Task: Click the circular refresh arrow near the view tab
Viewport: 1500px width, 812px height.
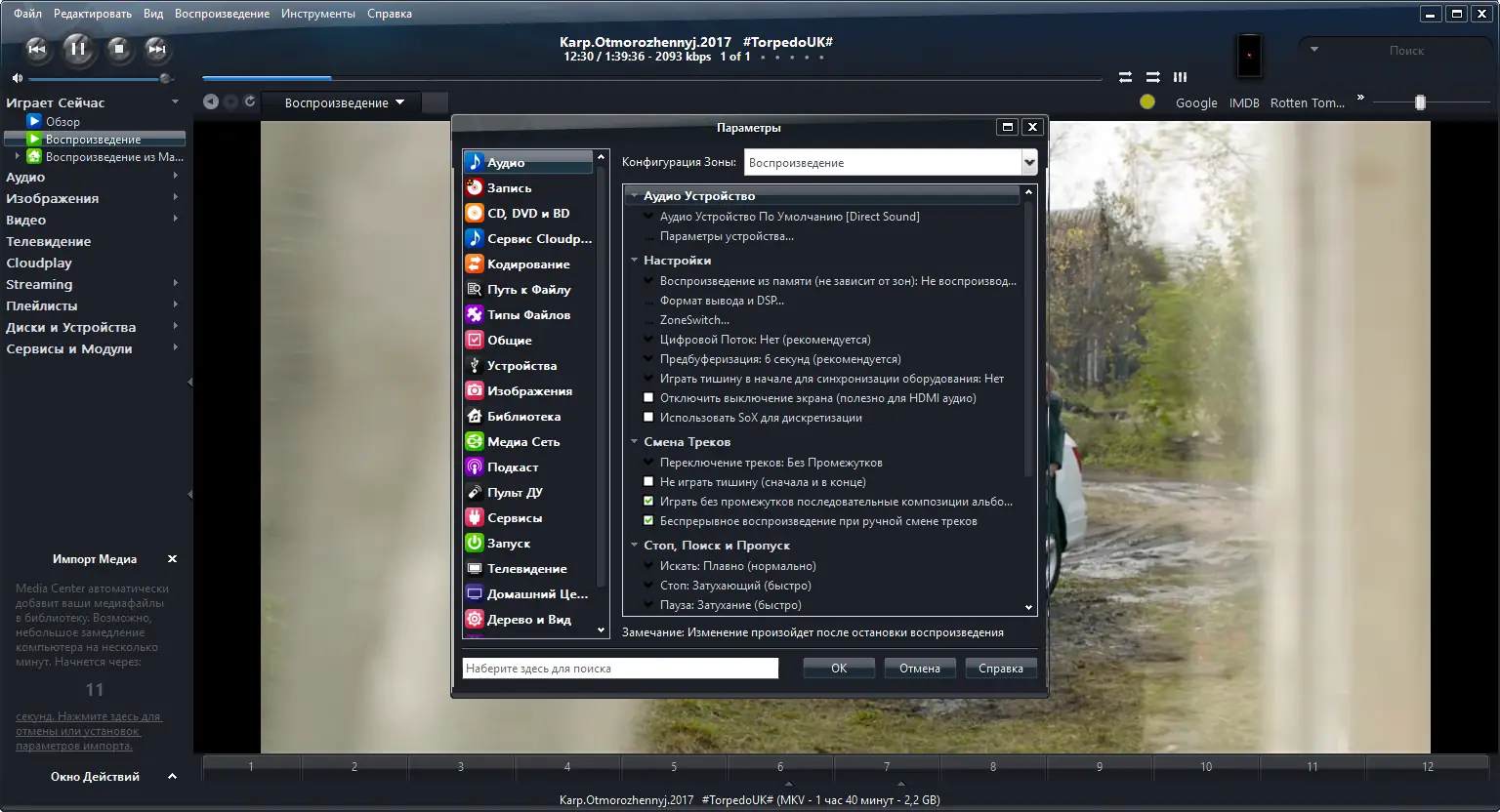Action: coord(250,101)
